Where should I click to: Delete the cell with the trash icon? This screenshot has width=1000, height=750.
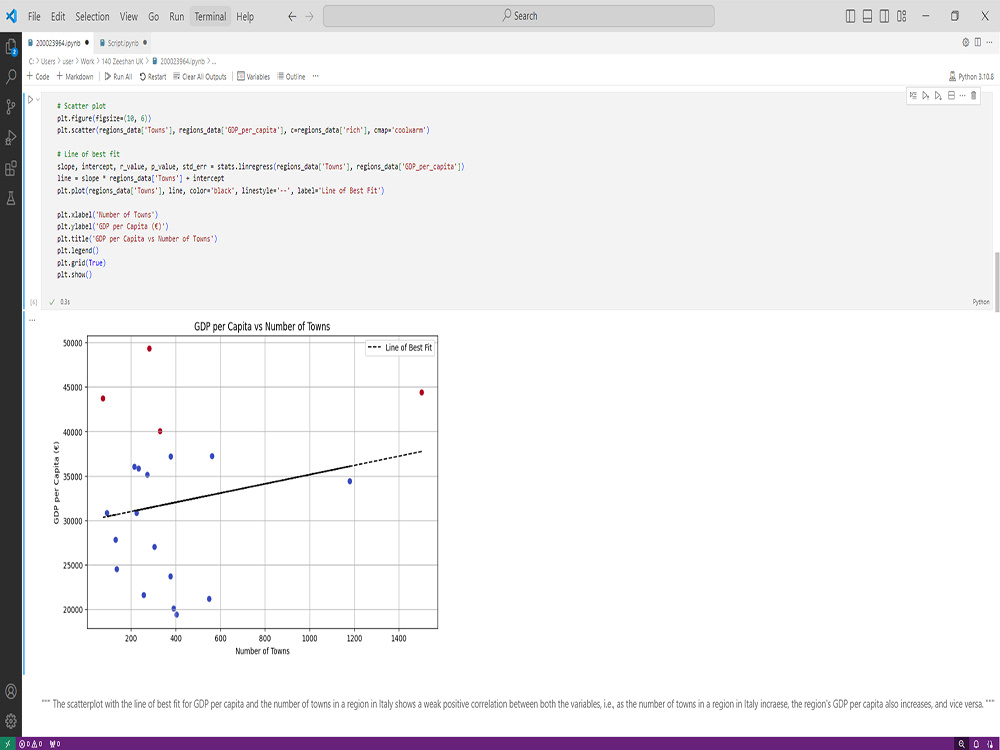975,96
